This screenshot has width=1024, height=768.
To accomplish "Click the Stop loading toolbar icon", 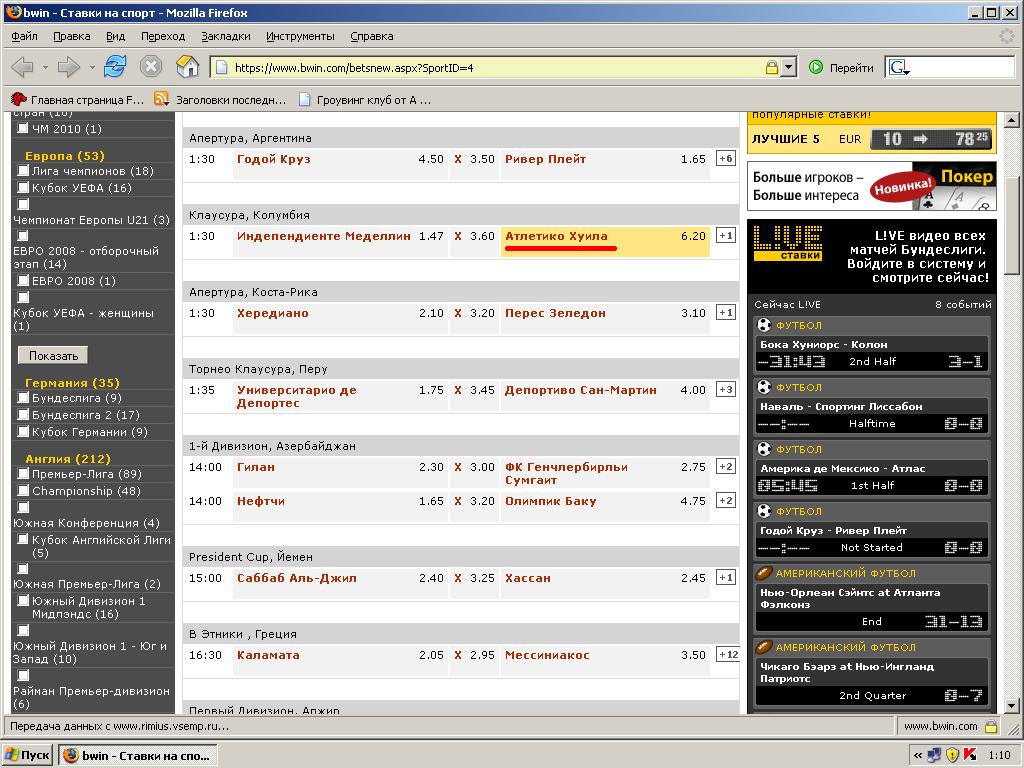I will pyautogui.click(x=151, y=67).
